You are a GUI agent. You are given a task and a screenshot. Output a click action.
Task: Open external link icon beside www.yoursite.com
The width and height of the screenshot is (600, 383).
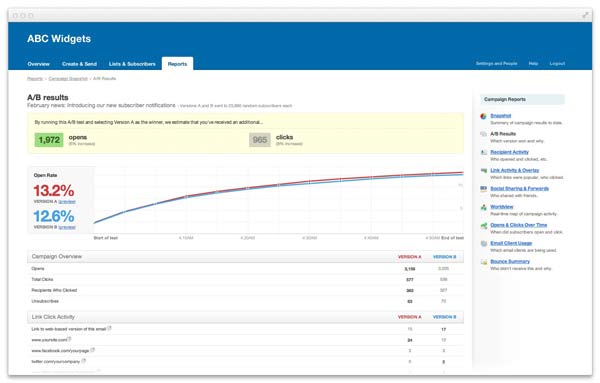click(70, 339)
